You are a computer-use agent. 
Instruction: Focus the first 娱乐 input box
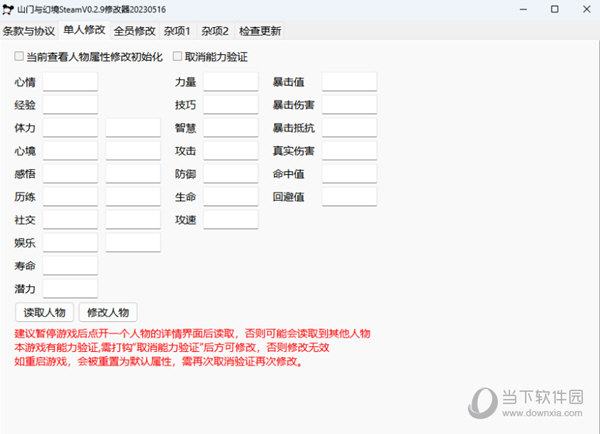coord(70,242)
